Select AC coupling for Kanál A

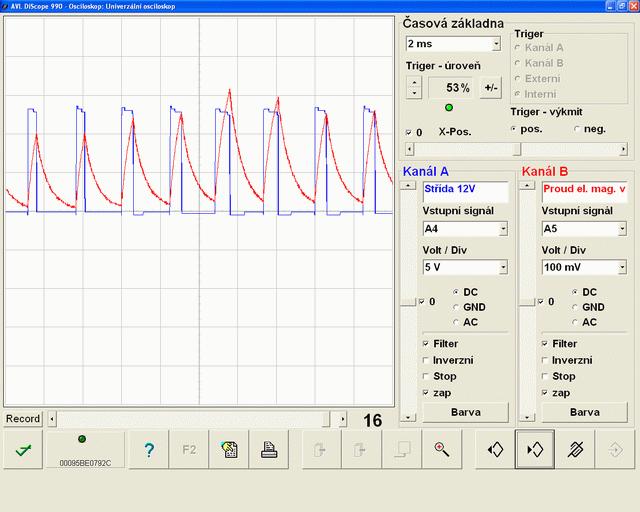[x=456, y=322]
